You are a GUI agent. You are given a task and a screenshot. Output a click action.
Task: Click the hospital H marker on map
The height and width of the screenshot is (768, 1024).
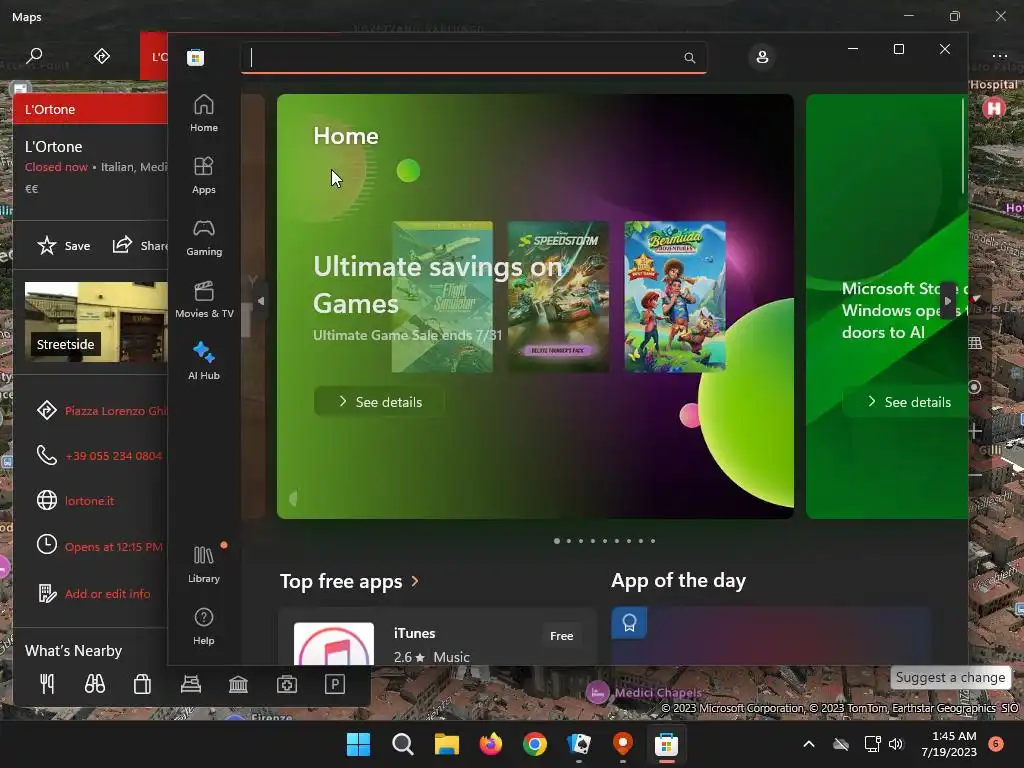pyautogui.click(x=994, y=107)
